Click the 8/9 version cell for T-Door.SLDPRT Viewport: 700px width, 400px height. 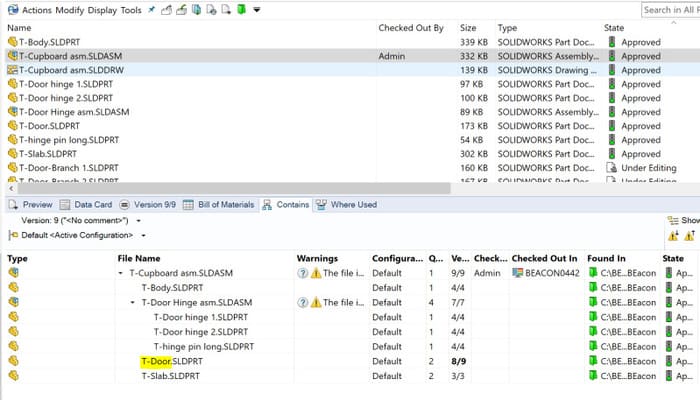tap(458, 361)
